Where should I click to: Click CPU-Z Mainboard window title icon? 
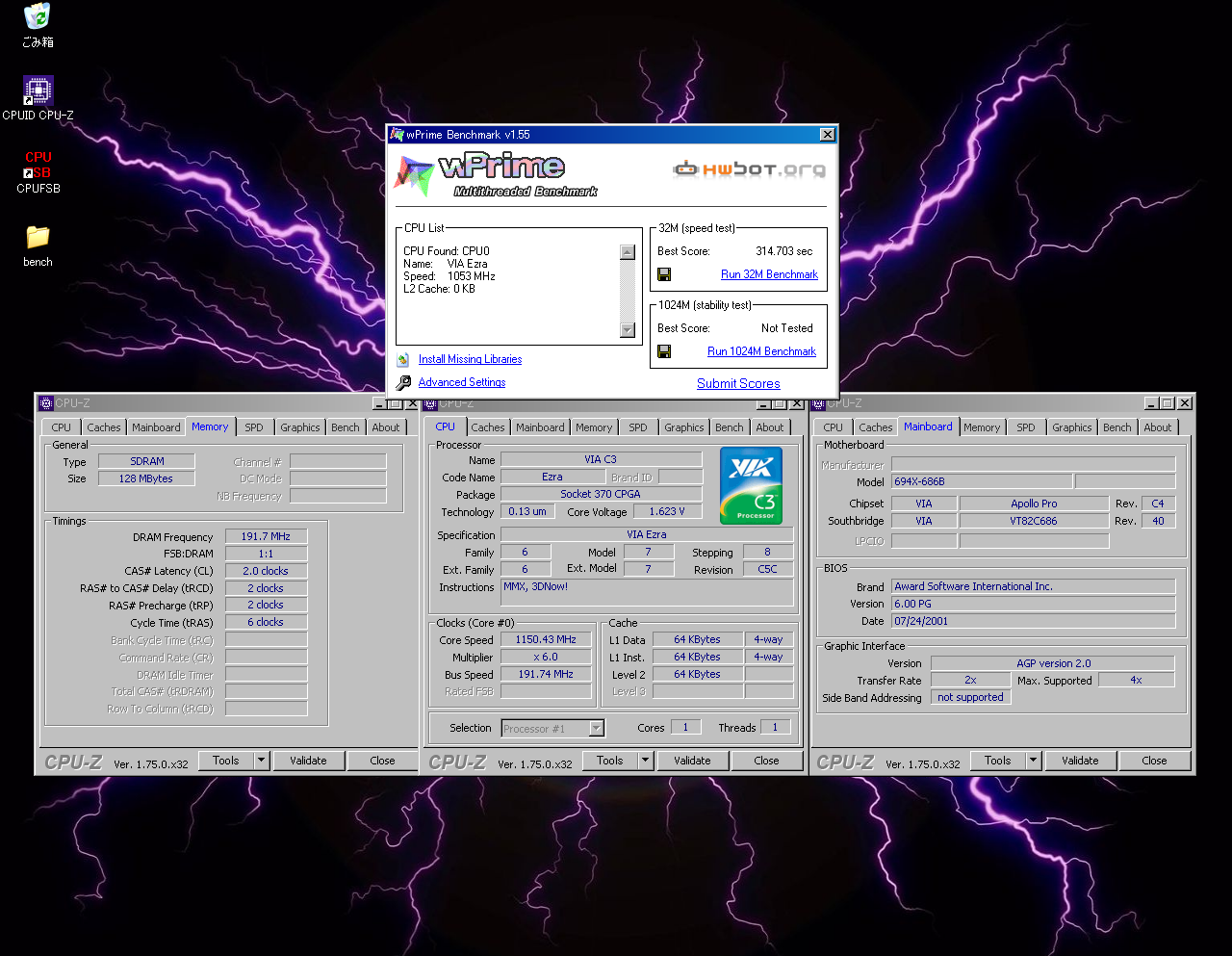(819, 403)
